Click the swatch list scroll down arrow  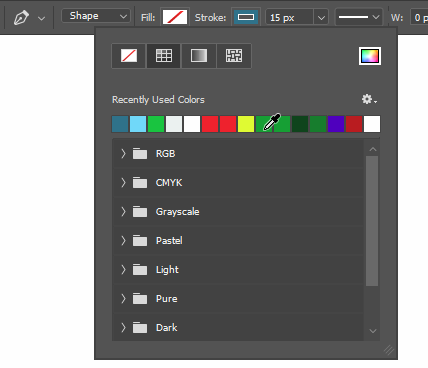tap(373, 331)
